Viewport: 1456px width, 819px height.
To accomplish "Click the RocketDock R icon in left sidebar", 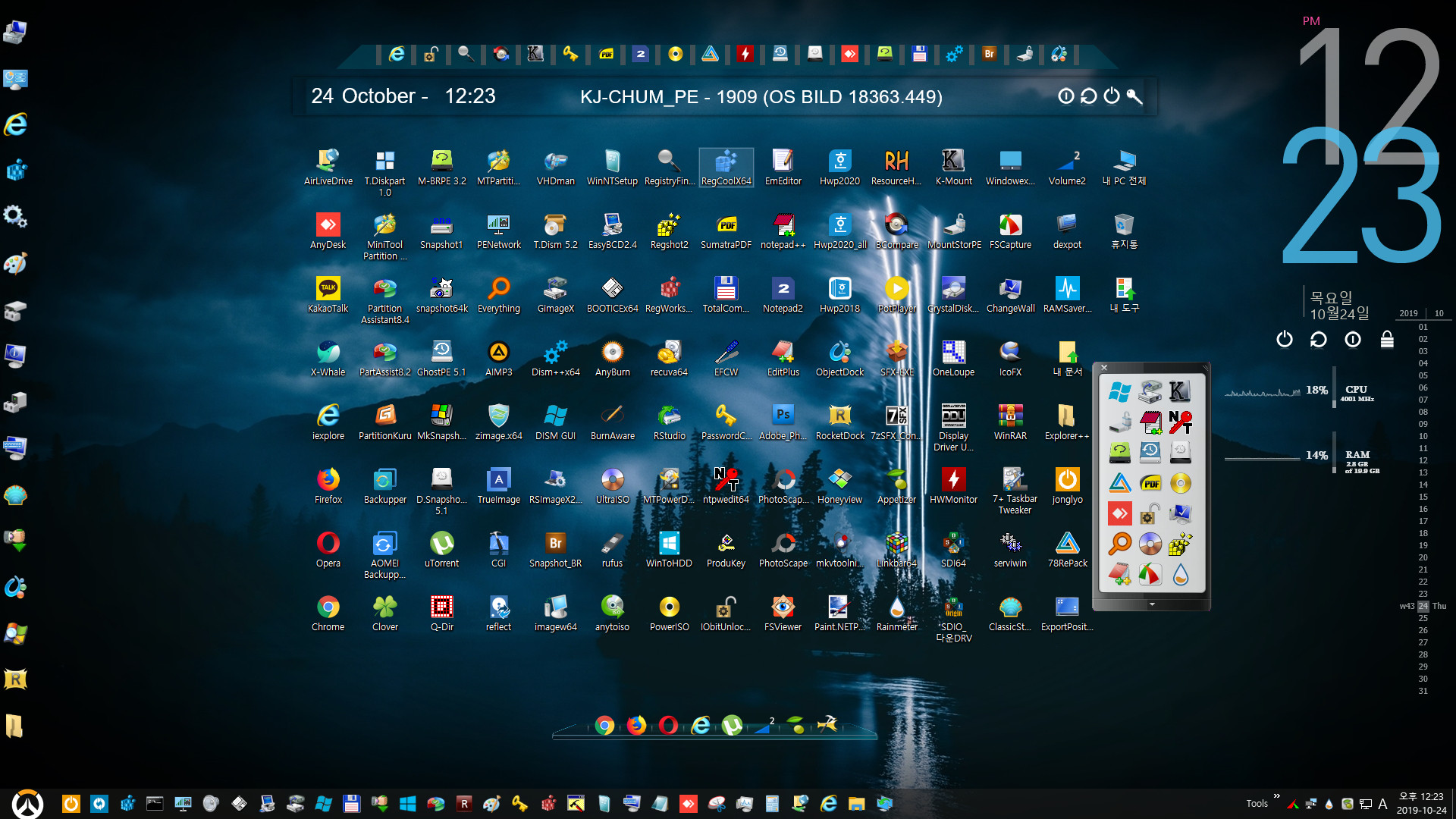I will (x=15, y=679).
